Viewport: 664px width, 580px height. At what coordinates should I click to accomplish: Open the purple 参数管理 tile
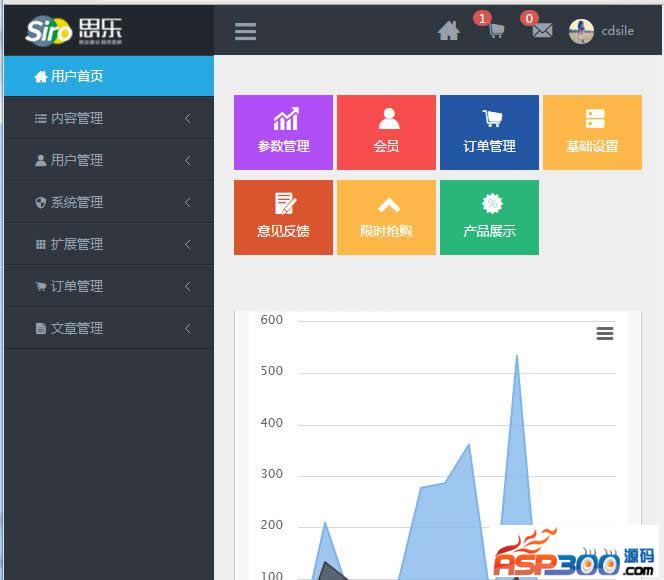(x=283, y=133)
